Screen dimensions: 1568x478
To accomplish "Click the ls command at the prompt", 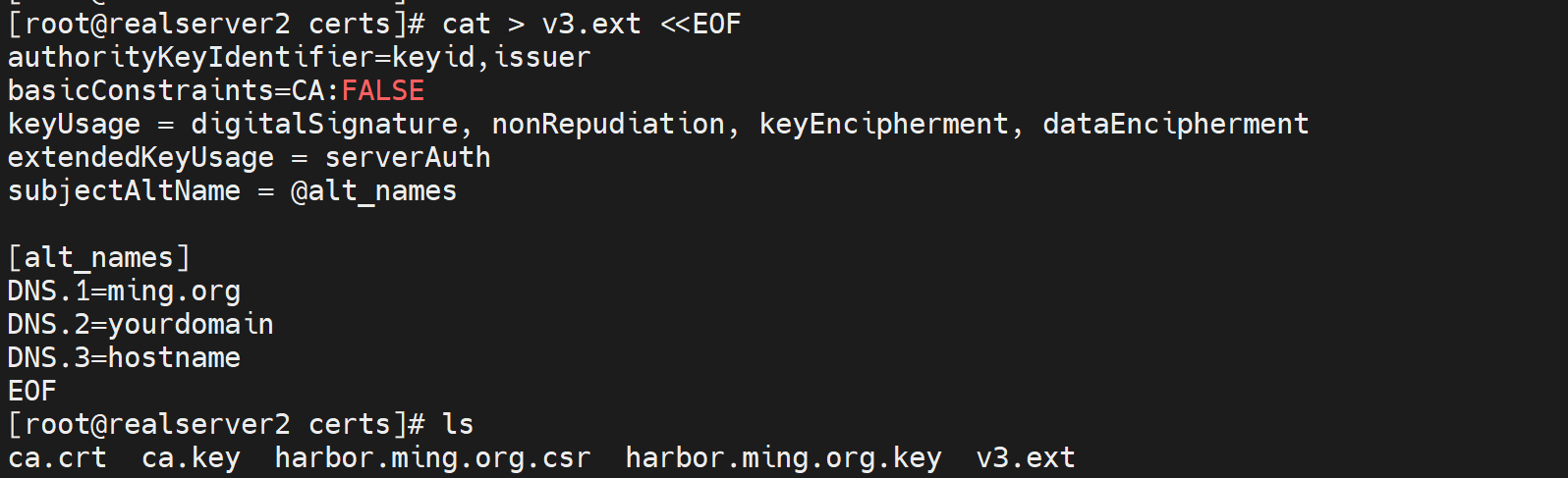I will coord(458,425).
